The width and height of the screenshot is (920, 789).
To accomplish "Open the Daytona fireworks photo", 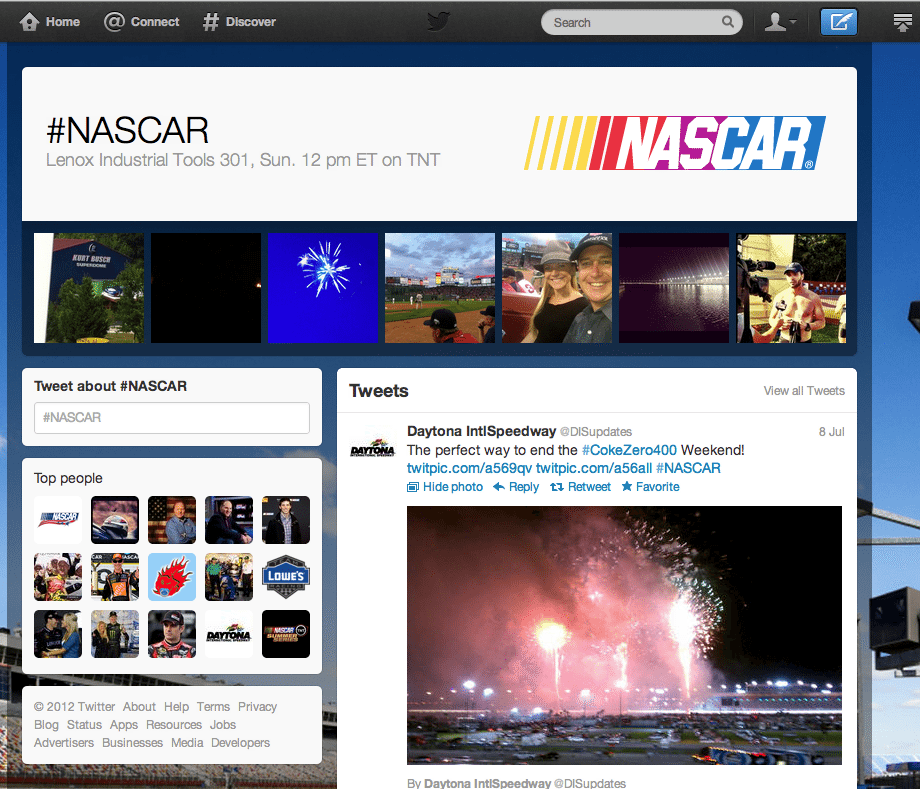I will click(x=624, y=635).
